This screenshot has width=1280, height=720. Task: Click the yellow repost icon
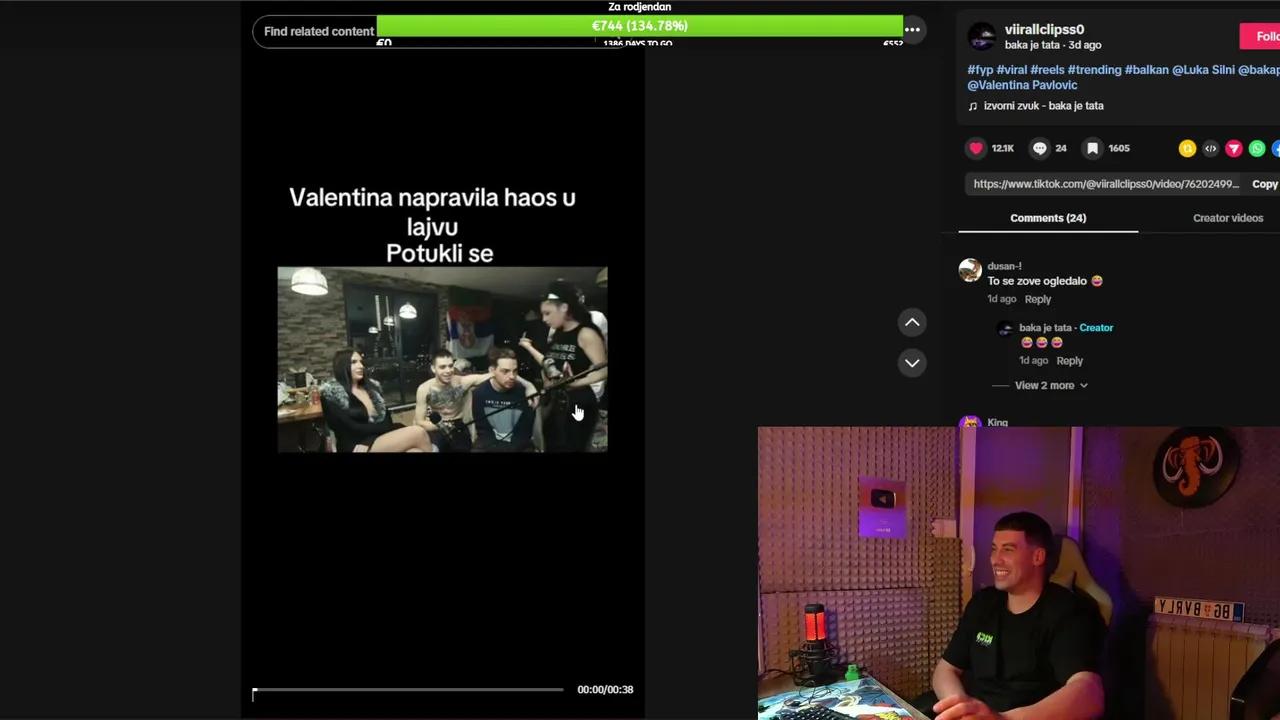pos(1187,148)
